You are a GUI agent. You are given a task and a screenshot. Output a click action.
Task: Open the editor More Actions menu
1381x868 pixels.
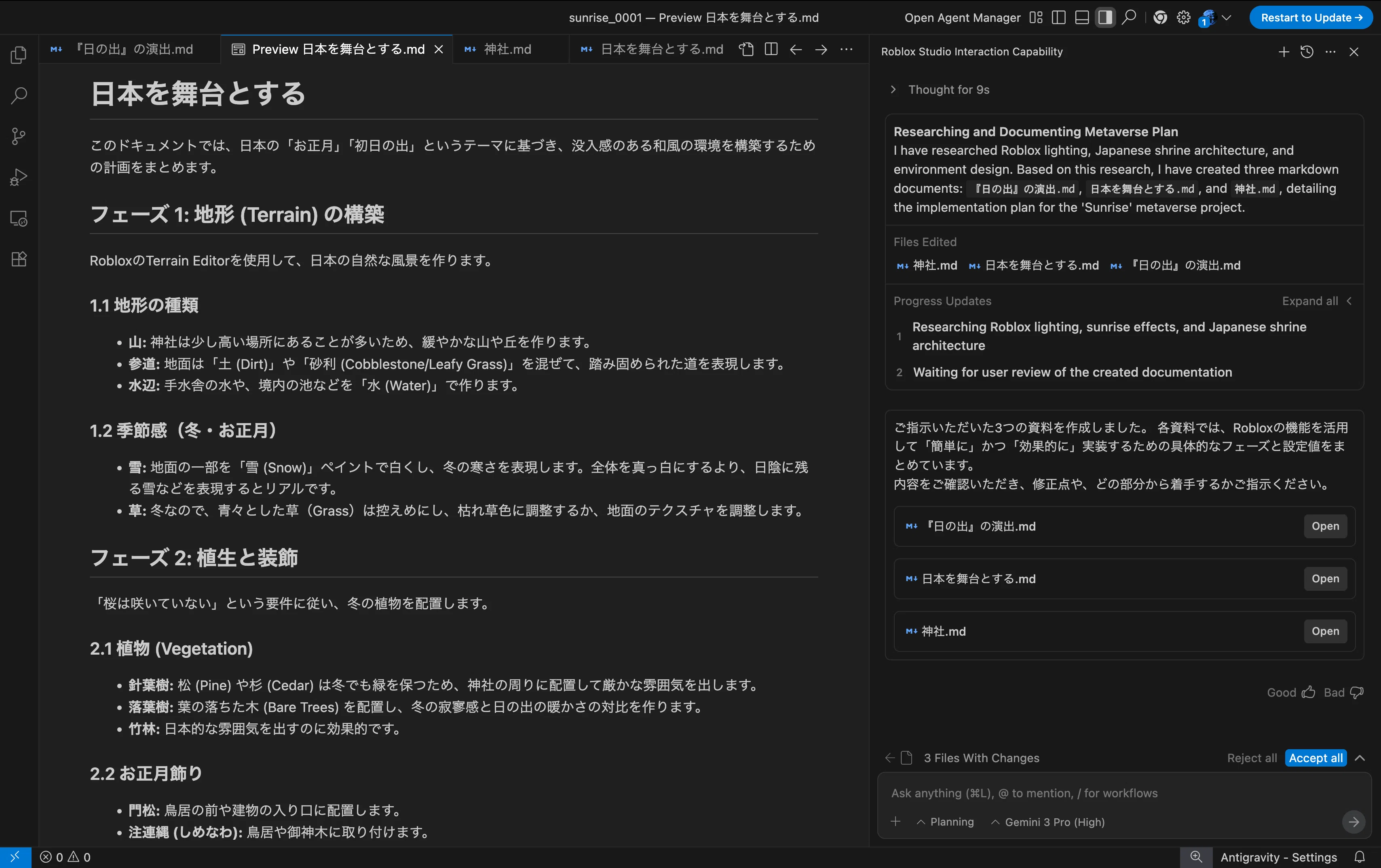click(847, 49)
